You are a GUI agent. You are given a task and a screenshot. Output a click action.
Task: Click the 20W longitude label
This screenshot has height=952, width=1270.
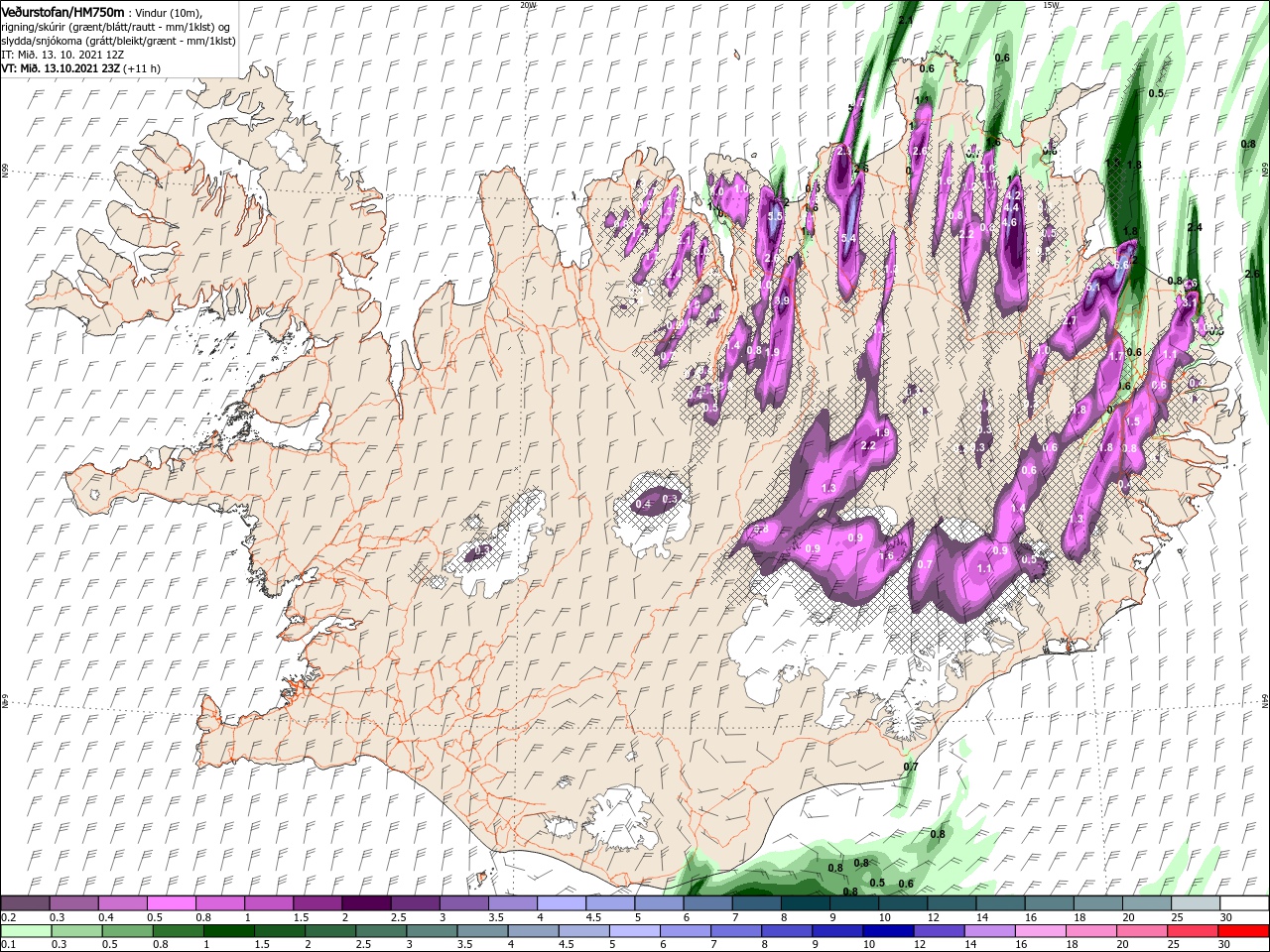point(528,5)
